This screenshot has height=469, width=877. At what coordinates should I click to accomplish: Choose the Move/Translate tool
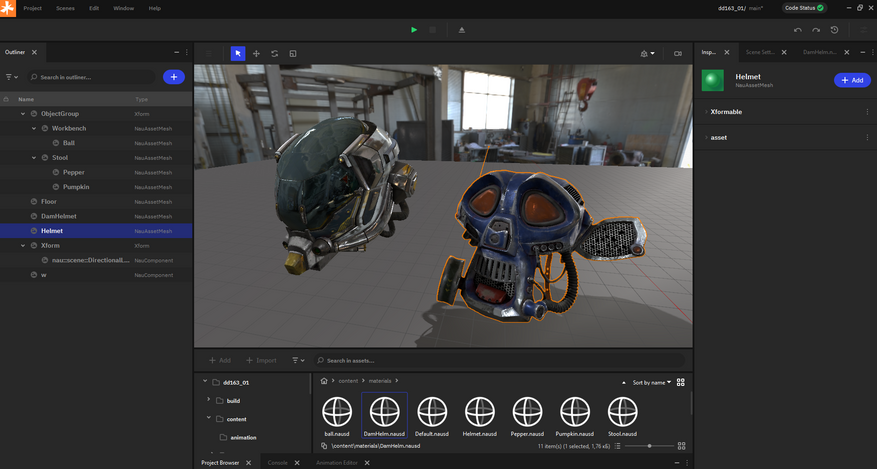tap(256, 53)
